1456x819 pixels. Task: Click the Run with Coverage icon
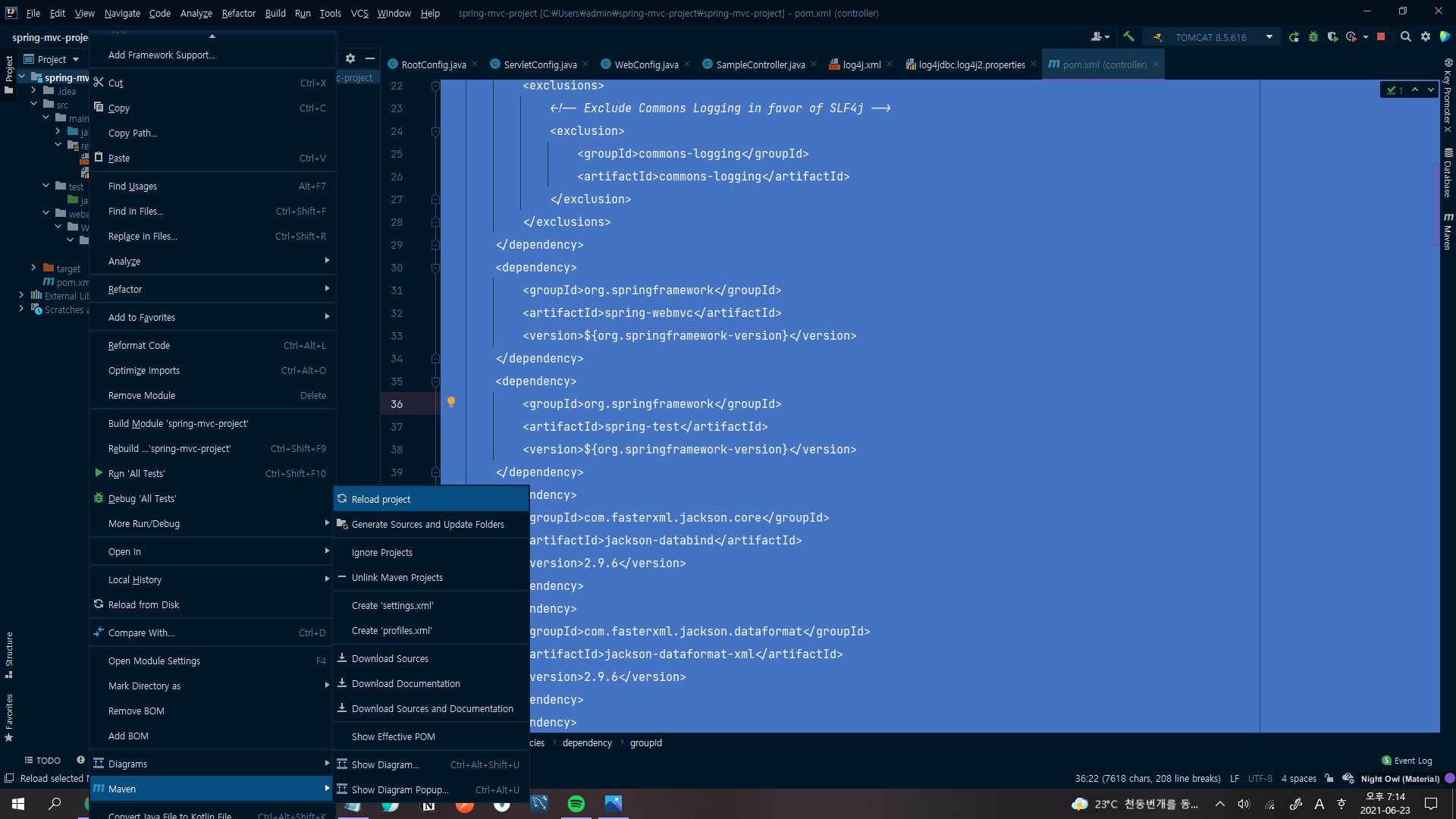pyautogui.click(x=1332, y=36)
